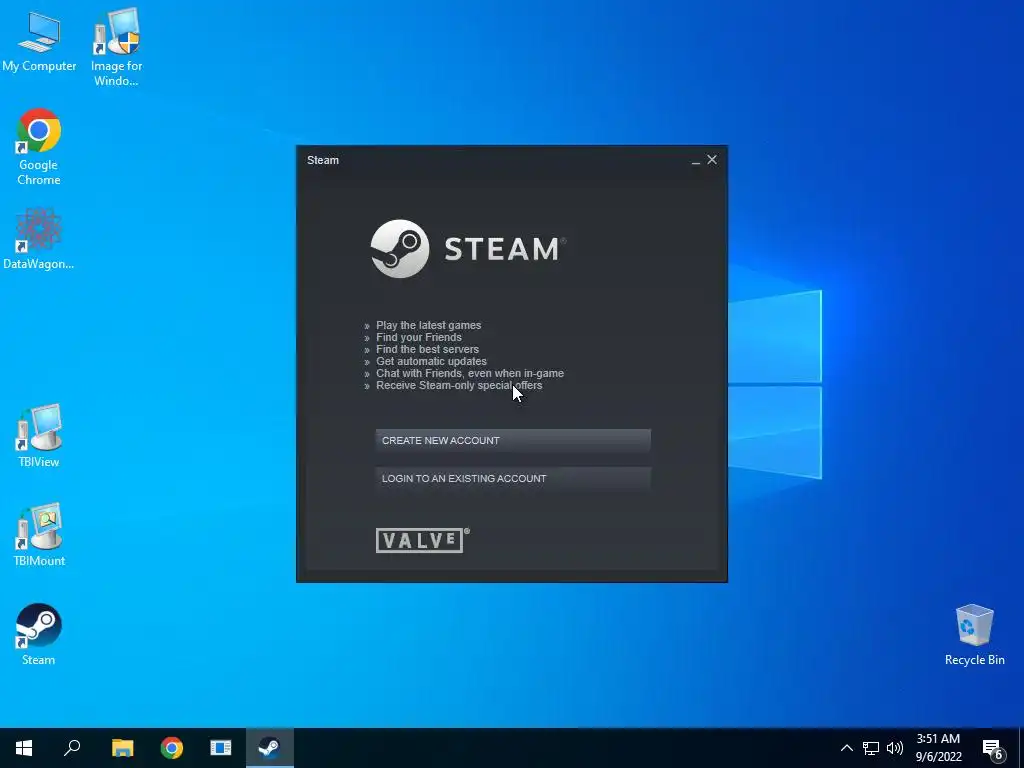Viewport: 1024px width, 768px height.
Task: Select the Steam desktop shortcut
Action: (x=39, y=634)
